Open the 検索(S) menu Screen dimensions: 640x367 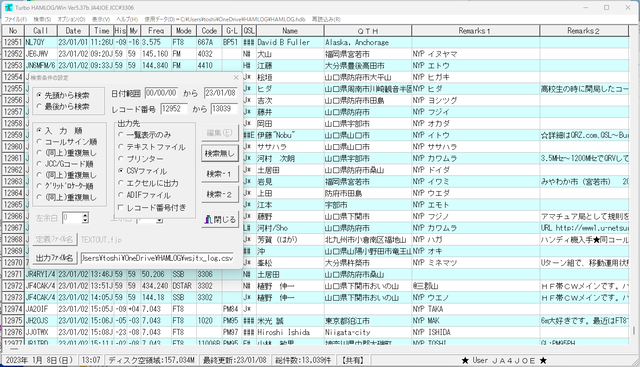click(x=42, y=19)
